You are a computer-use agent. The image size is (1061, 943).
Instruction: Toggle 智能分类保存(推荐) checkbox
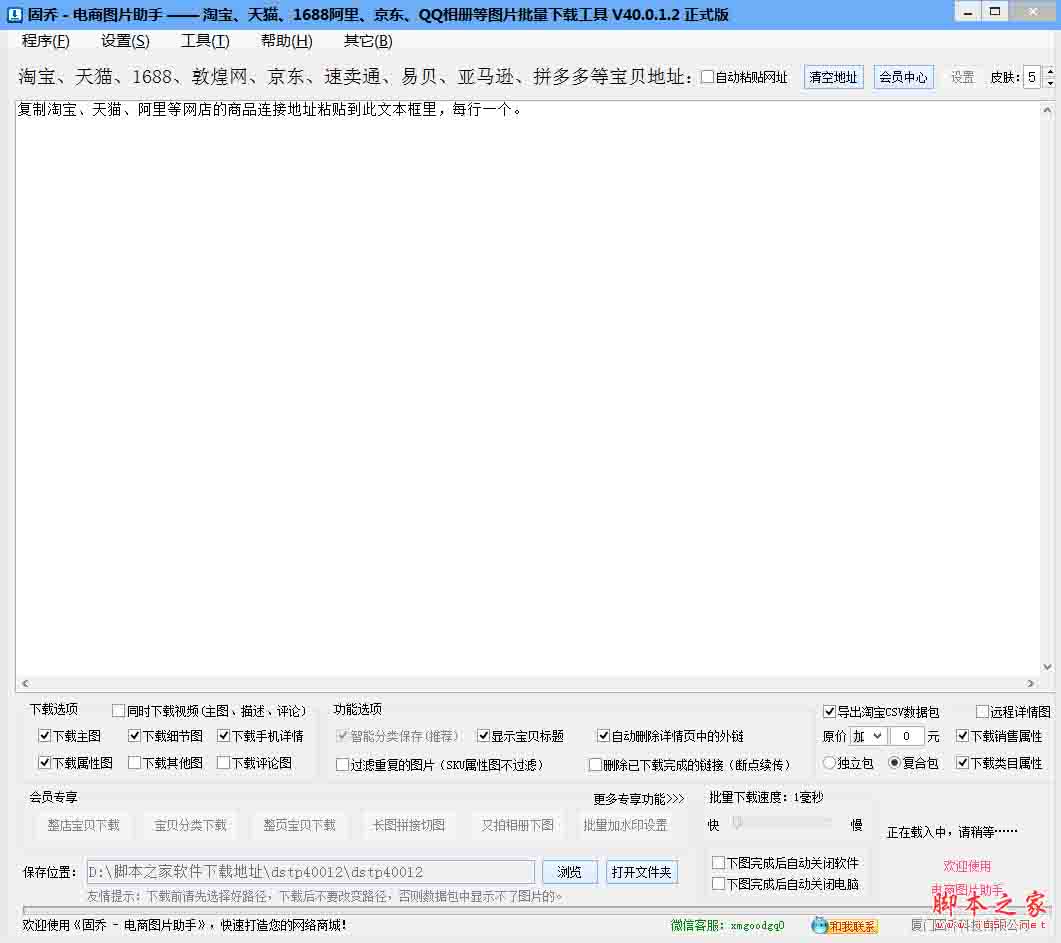click(x=342, y=735)
